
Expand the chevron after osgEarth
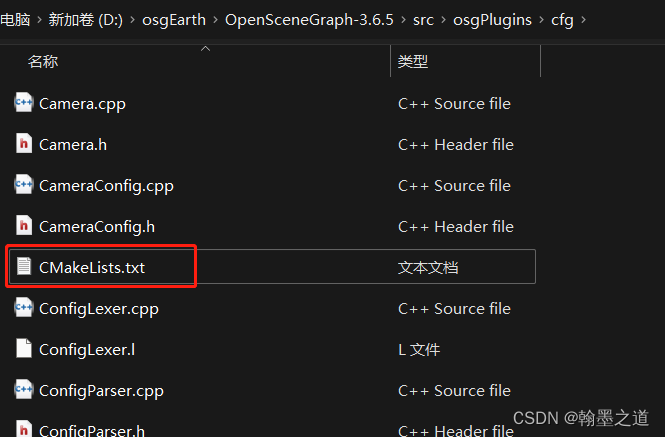[215, 20]
